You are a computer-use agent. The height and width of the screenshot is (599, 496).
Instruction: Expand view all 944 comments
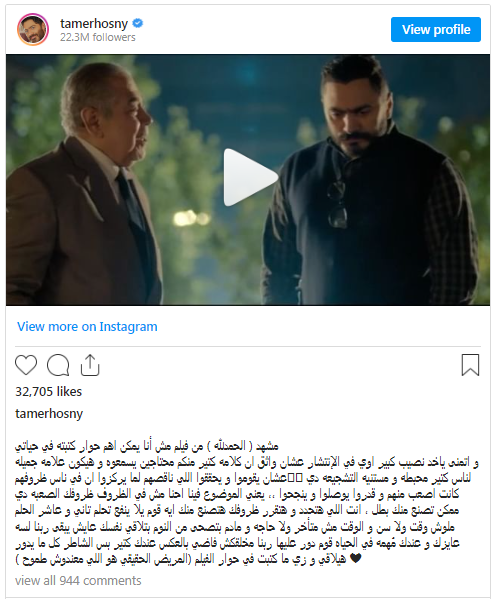pos(78,581)
